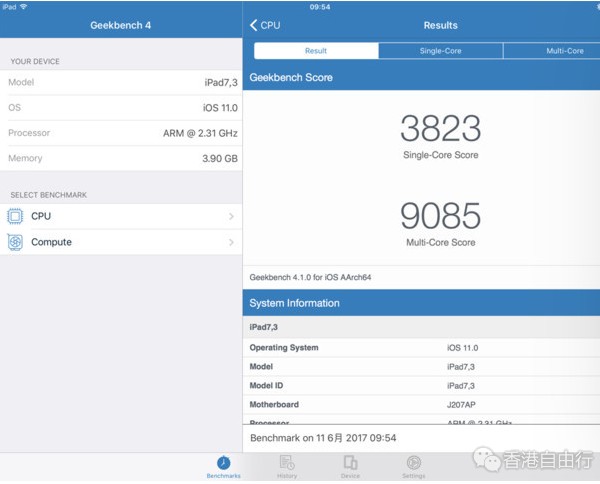The height and width of the screenshot is (484, 600).
Task: Tap the System Information header
Action: pos(421,303)
